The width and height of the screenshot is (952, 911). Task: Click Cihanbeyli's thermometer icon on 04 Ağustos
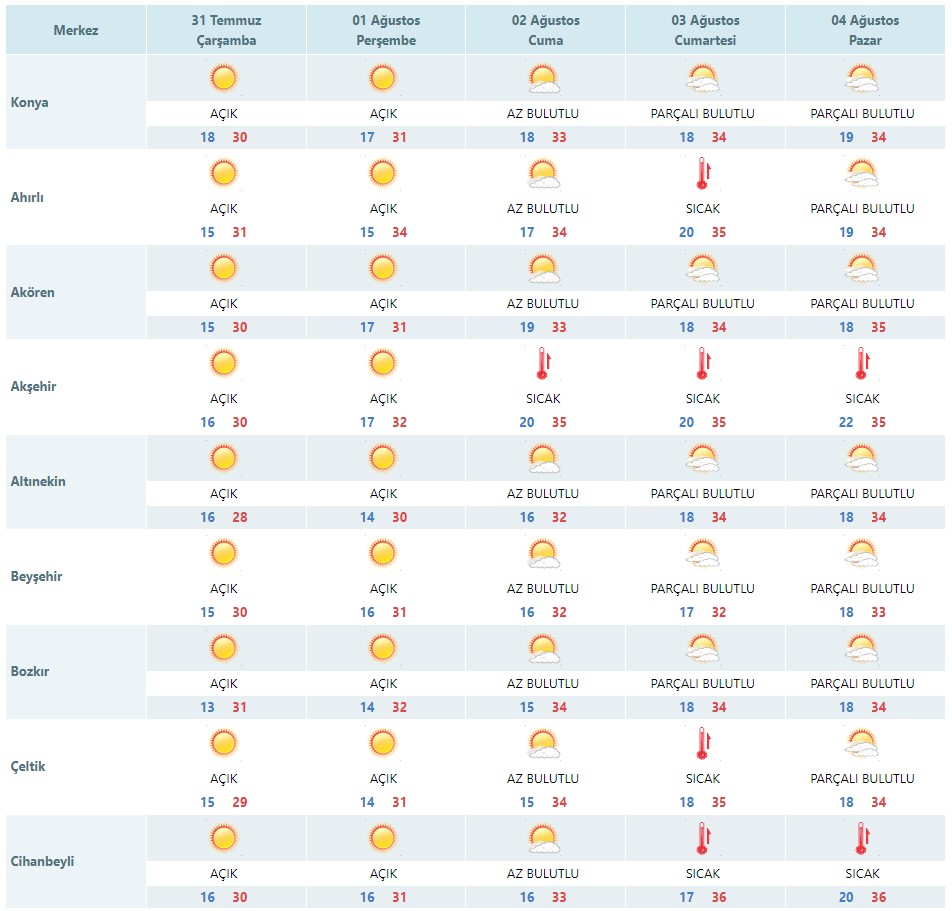click(x=862, y=839)
